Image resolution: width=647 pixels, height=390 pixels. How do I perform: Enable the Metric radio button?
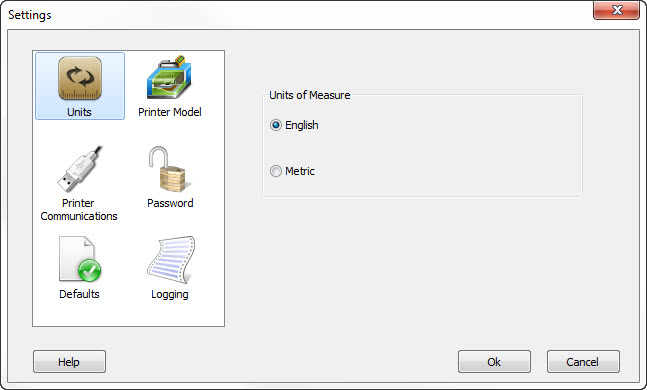[276, 171]
